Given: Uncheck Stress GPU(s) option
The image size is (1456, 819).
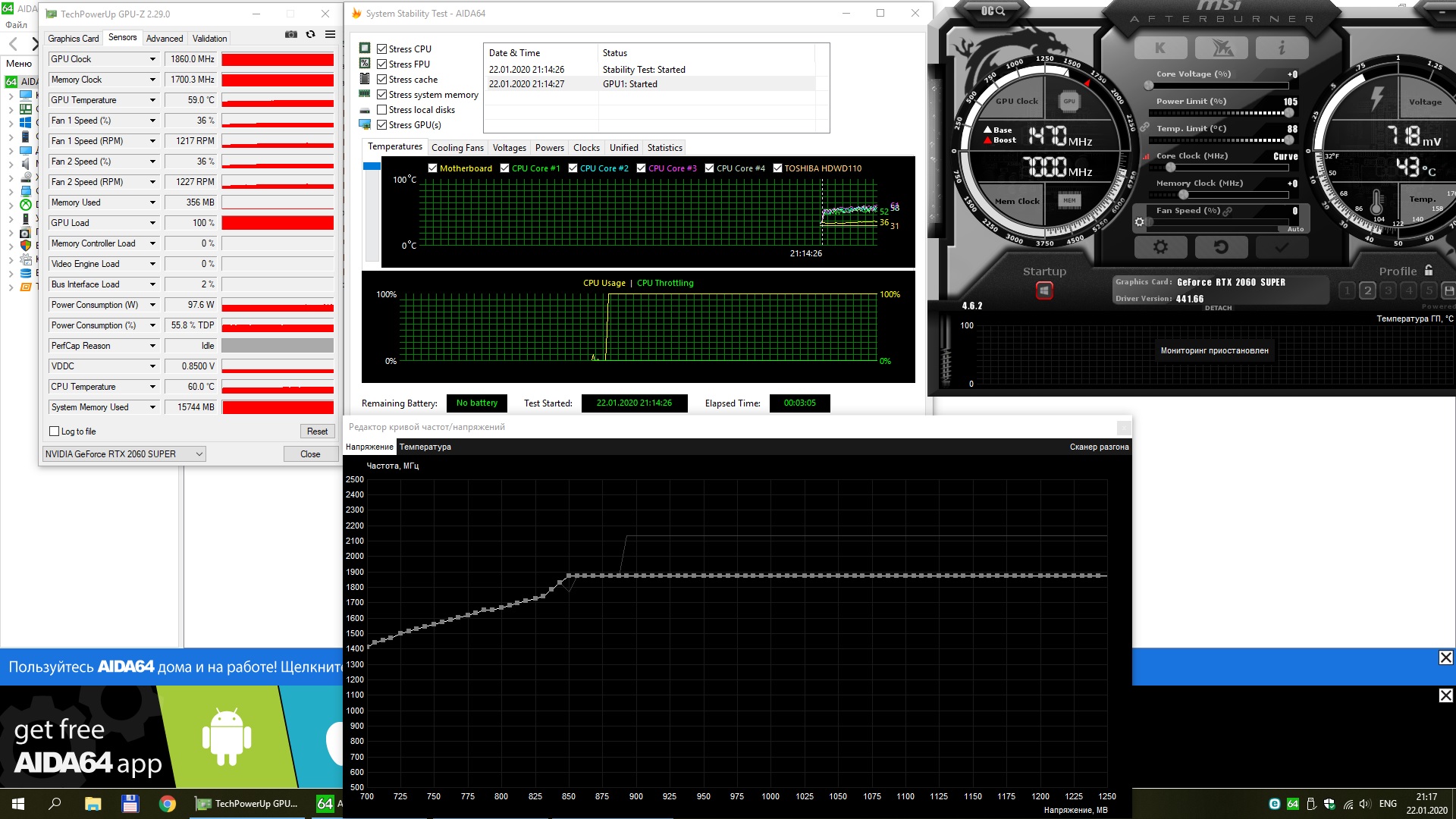Looking at the screenshot, I should tap(382, 125).
